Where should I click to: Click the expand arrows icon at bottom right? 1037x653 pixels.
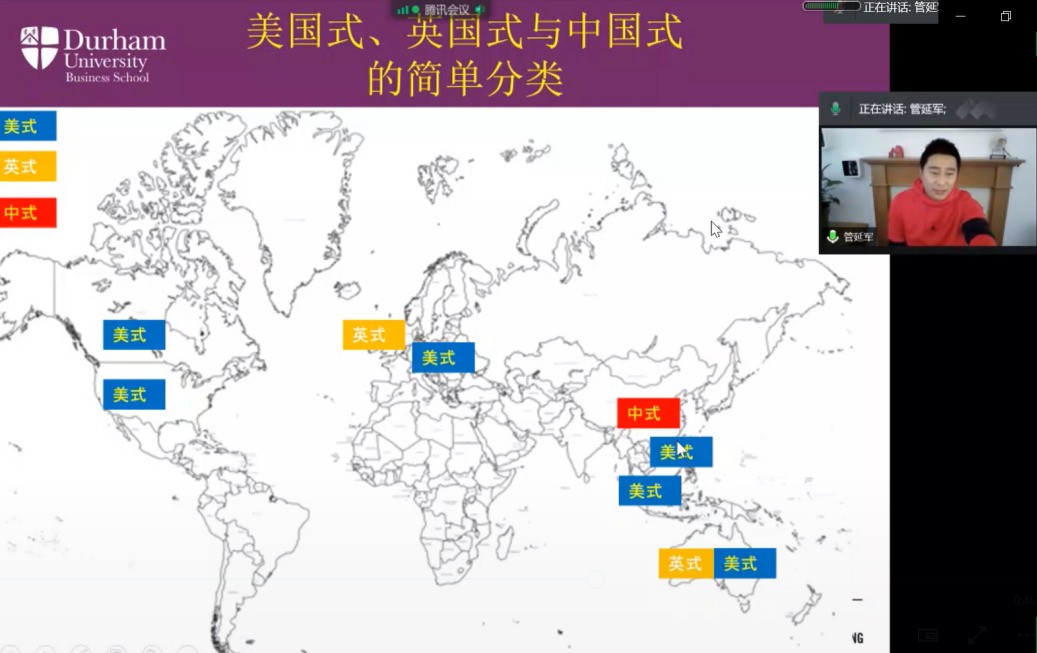(x=977, y=635)
